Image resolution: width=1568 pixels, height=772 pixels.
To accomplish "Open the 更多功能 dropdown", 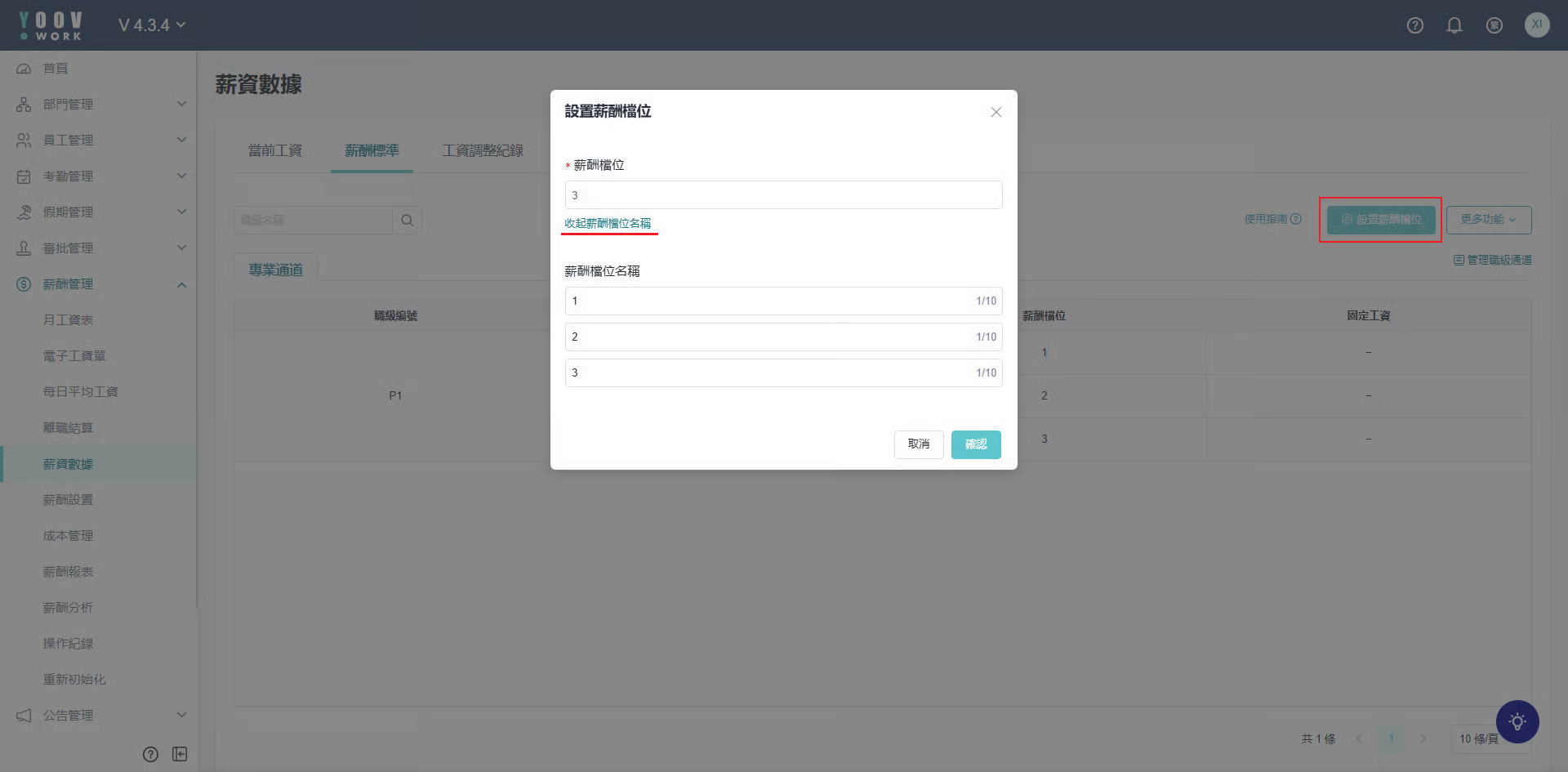I will pos(1488,220).
